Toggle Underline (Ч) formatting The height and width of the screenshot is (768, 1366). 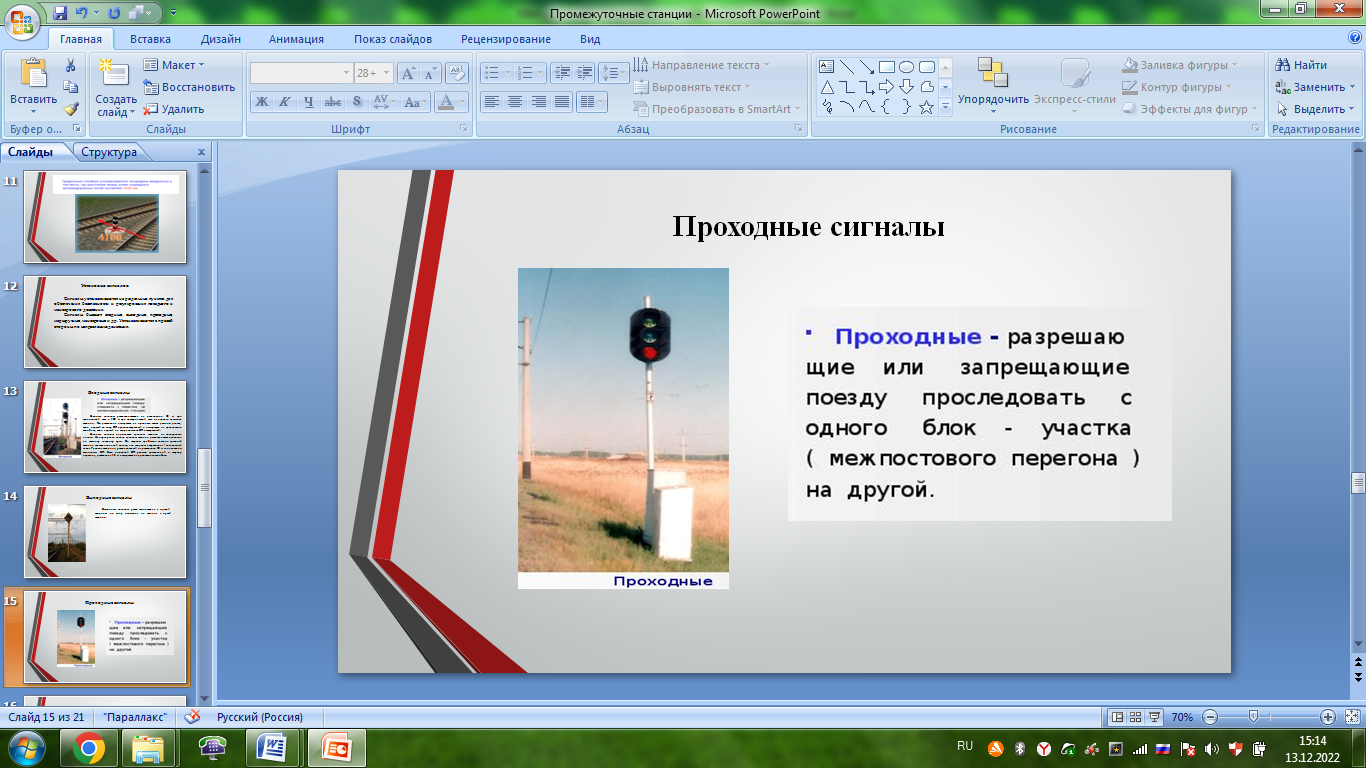[308, 102]
